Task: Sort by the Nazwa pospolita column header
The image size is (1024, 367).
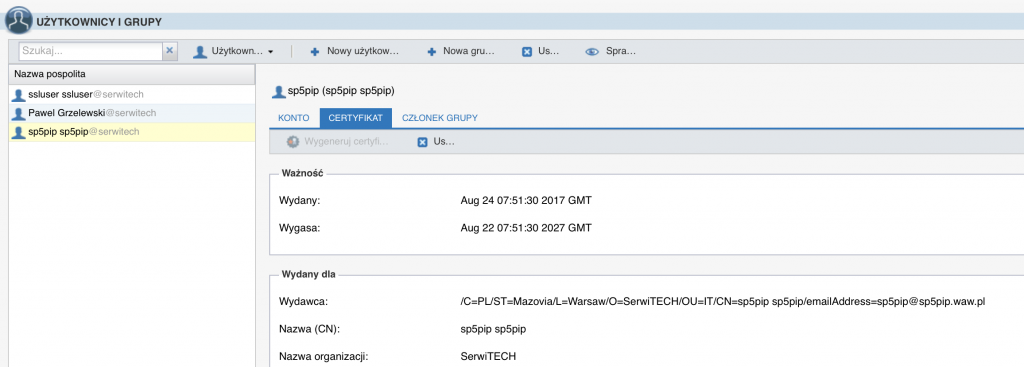Action: pos(132,74)
